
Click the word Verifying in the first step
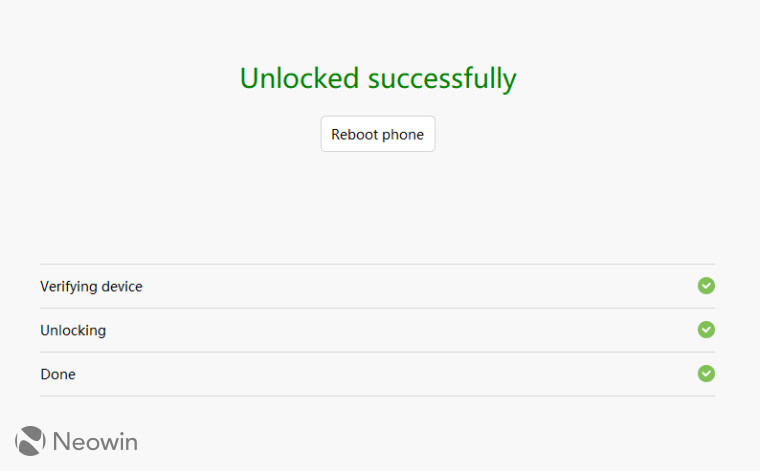pyautogui.click(x=69, y=286)
